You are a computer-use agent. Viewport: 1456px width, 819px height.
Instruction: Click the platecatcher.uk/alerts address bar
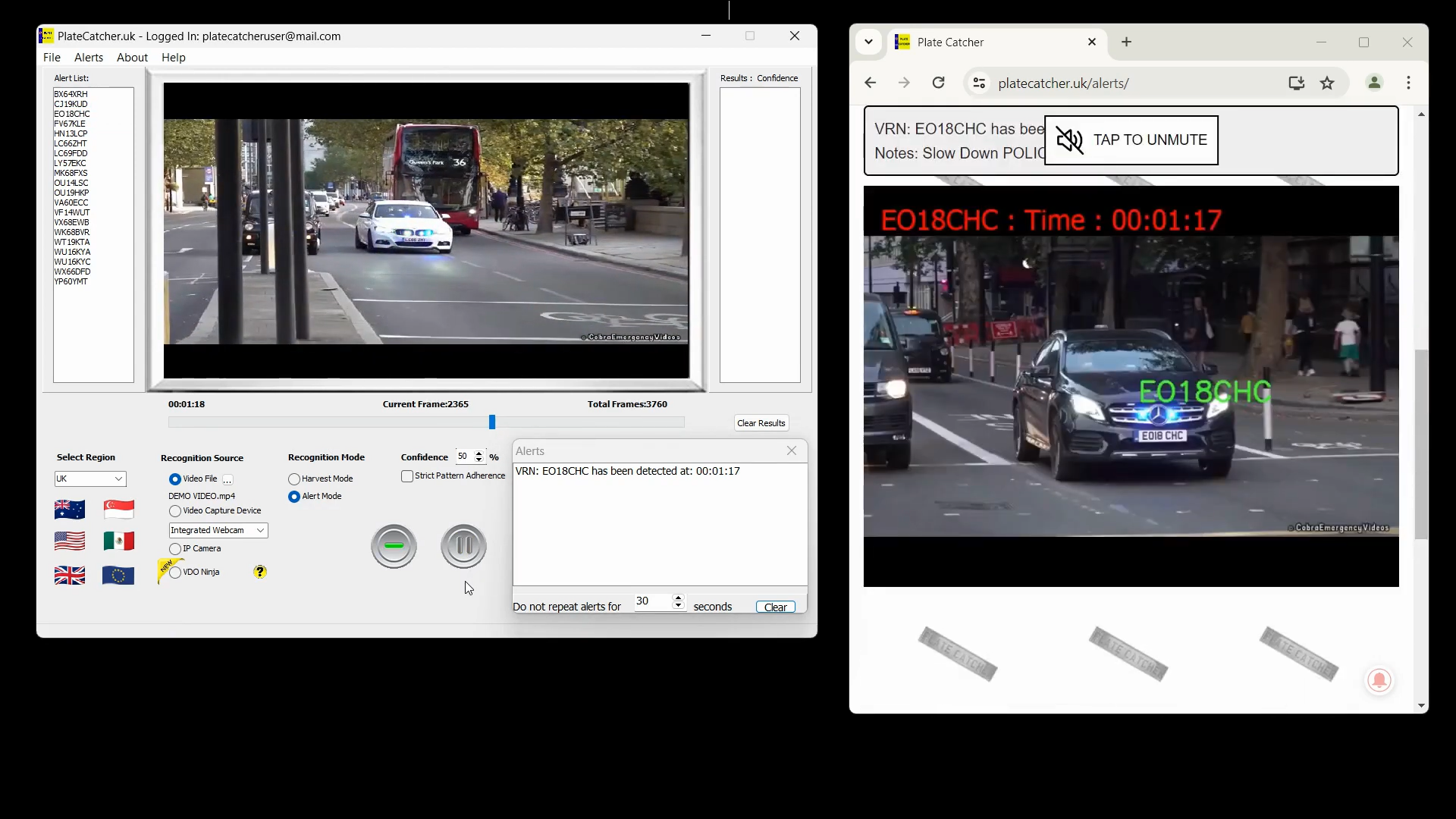pos(1133,83)
